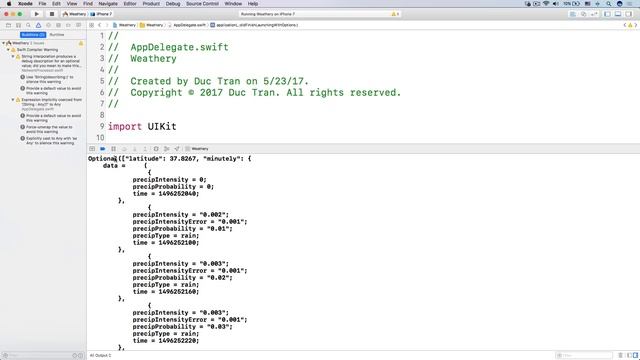Switch to Standard editor mode

point(573,14)
